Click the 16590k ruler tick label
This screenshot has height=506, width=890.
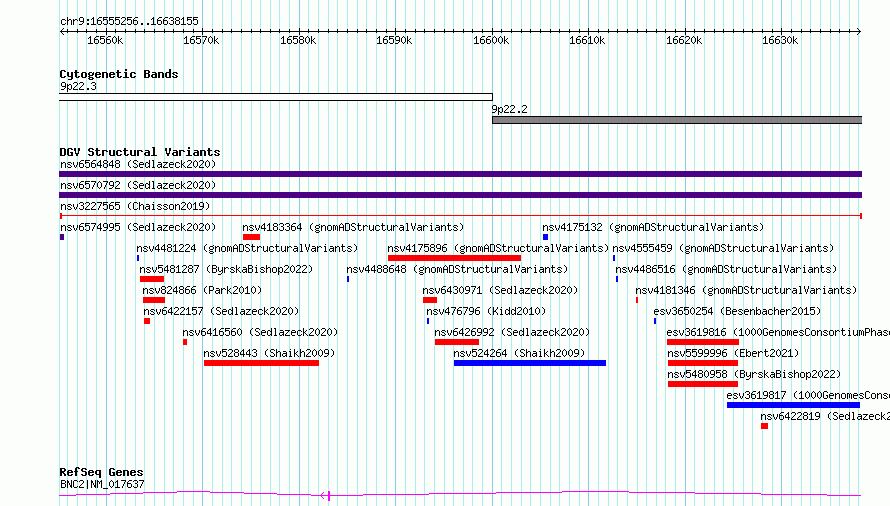pos(394,40)
